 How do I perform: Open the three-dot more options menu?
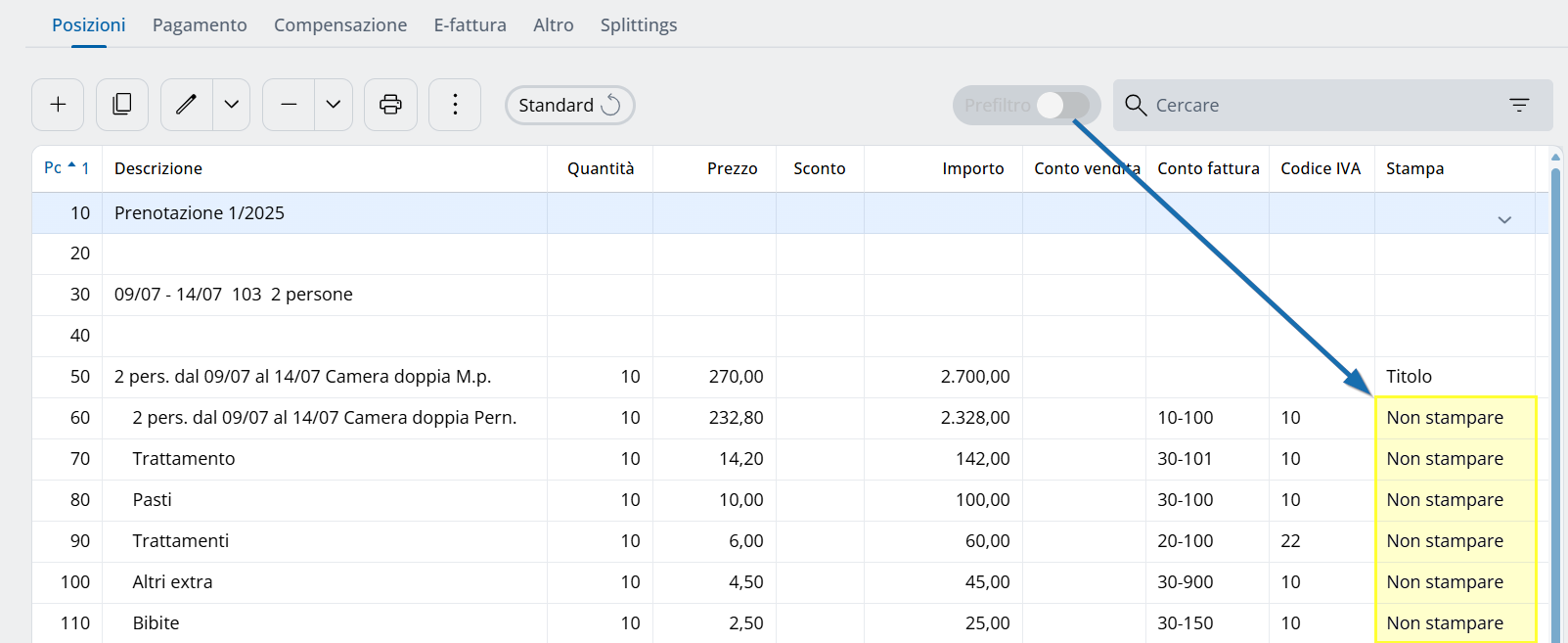point(455,105)
